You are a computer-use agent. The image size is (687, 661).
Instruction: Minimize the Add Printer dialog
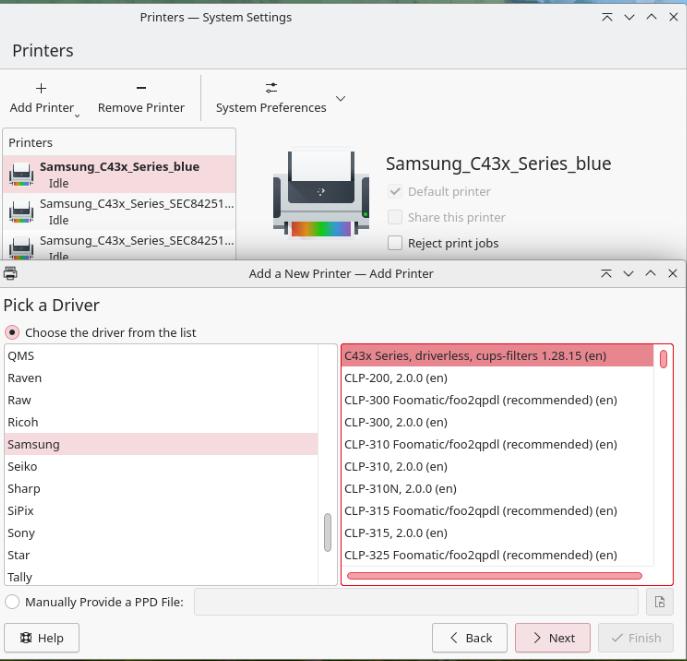(x=628, y=273)
